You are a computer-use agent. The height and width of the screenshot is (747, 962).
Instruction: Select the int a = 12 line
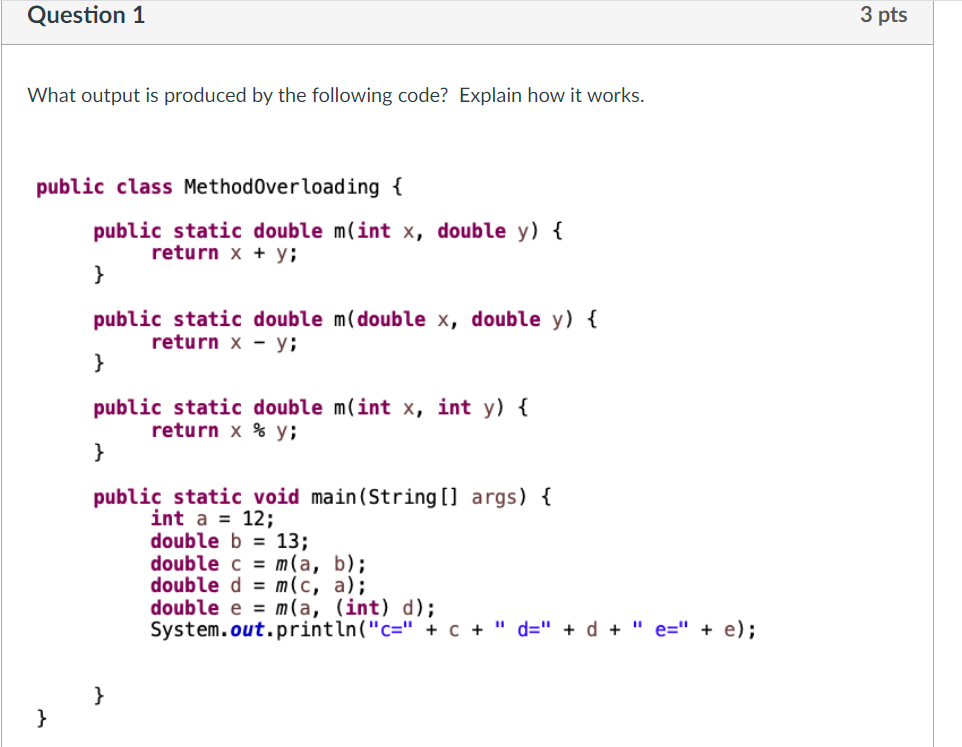tap(212, 518)
